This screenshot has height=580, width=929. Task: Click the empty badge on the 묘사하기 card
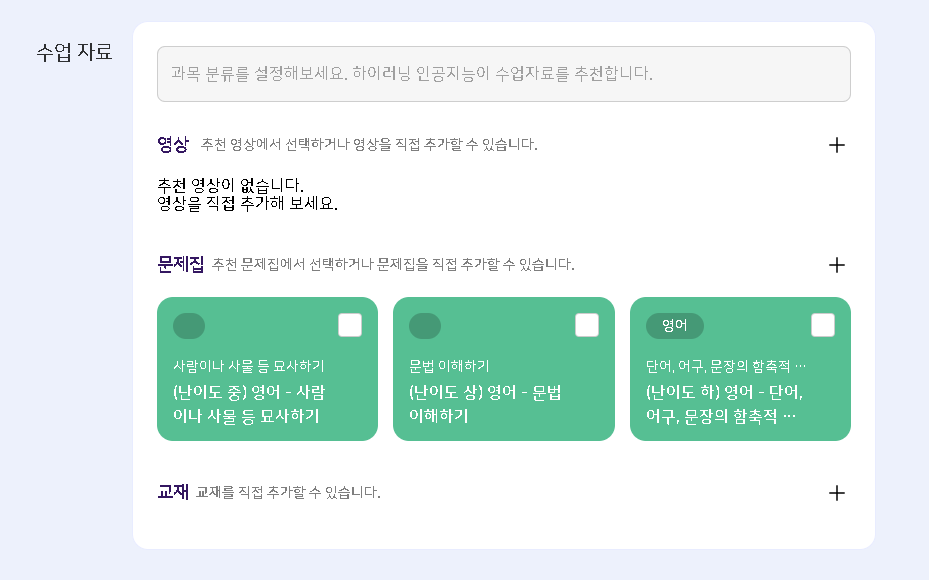[189, 326]
